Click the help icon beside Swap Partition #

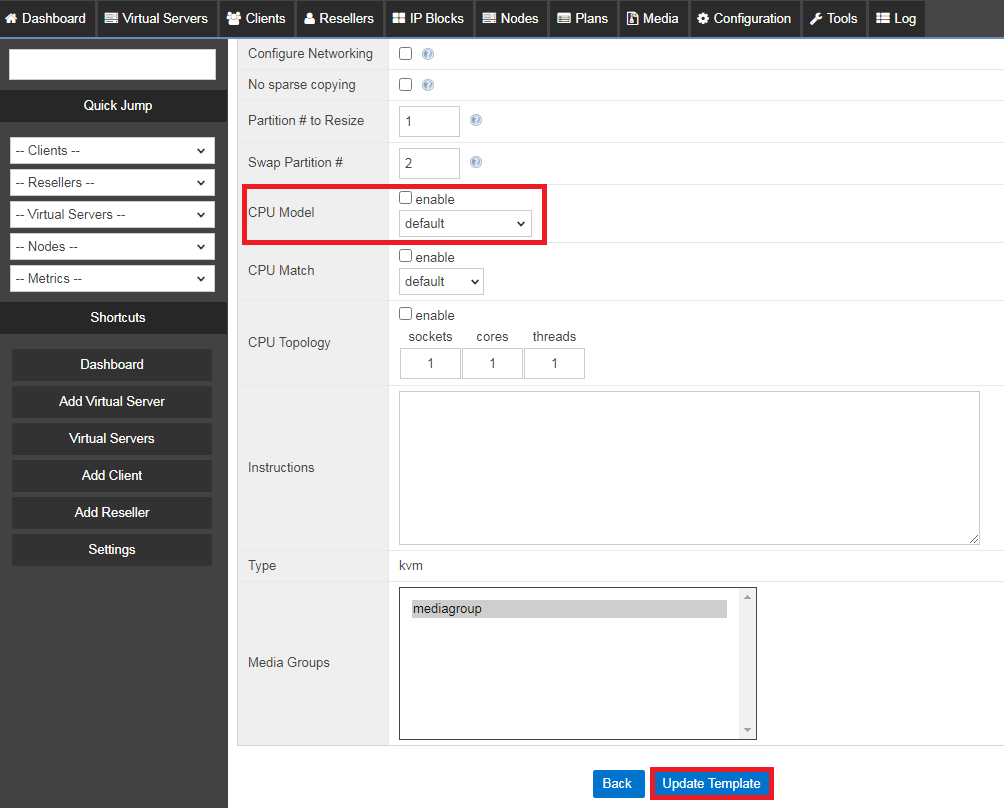click(x=476, y=161)
